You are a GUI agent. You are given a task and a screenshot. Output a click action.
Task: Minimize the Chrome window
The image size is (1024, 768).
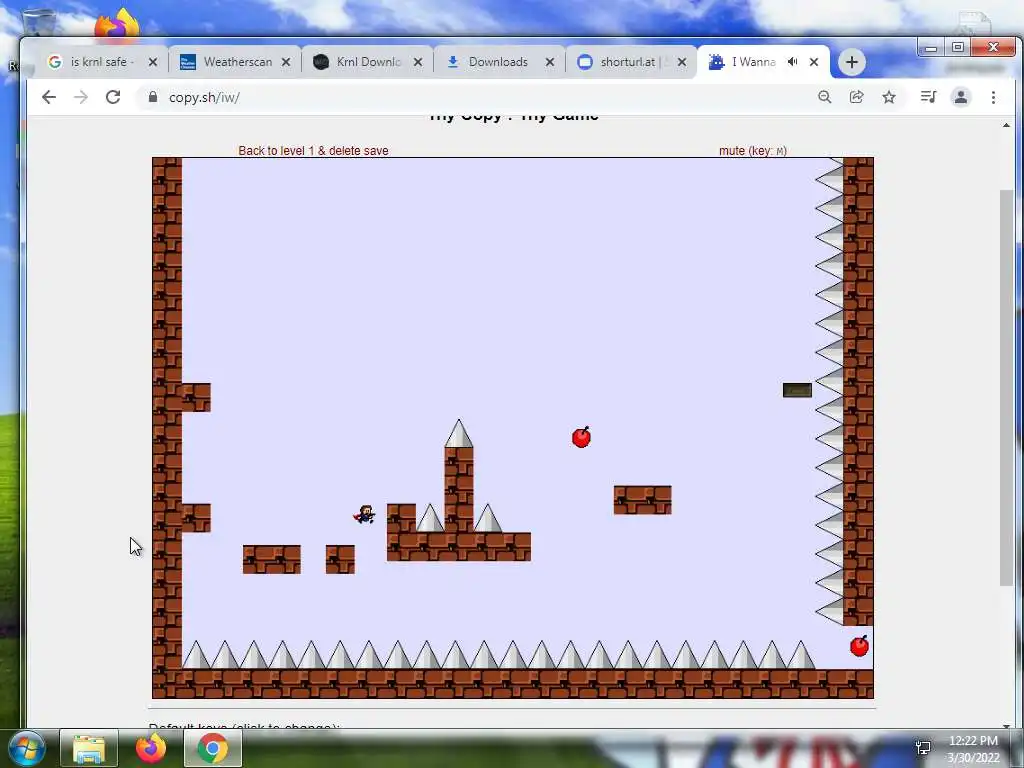pos(931,48)
